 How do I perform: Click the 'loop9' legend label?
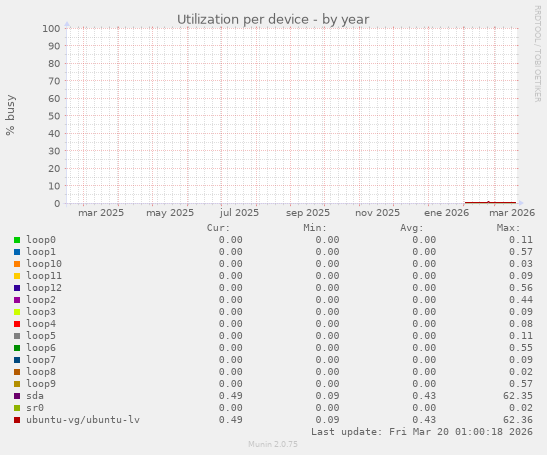point(41,384)
